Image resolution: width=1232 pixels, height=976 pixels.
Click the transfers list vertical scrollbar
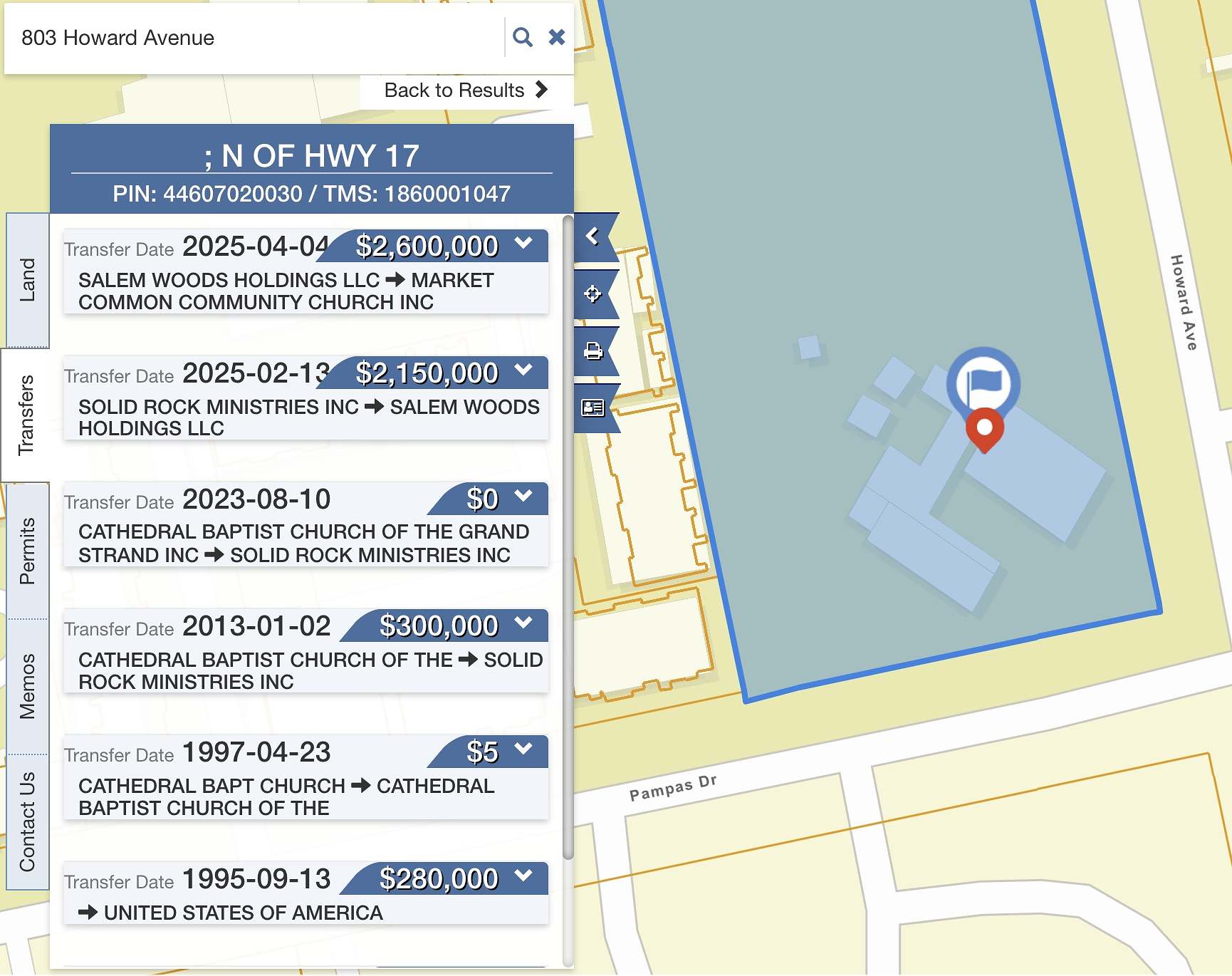tap(568, 534)
